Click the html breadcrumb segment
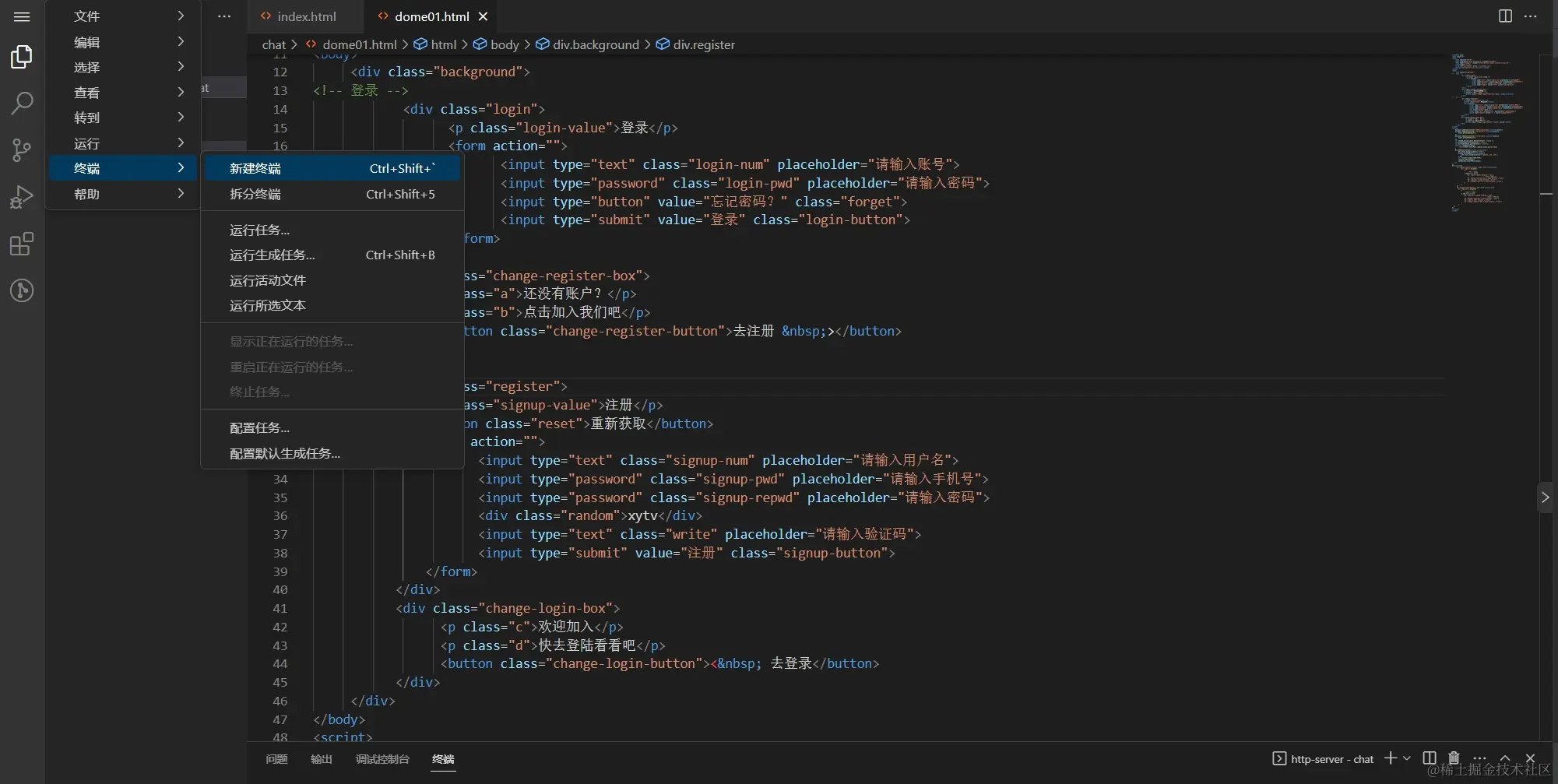The width and height of the screenshot is (1558, 784). point(435,44)
